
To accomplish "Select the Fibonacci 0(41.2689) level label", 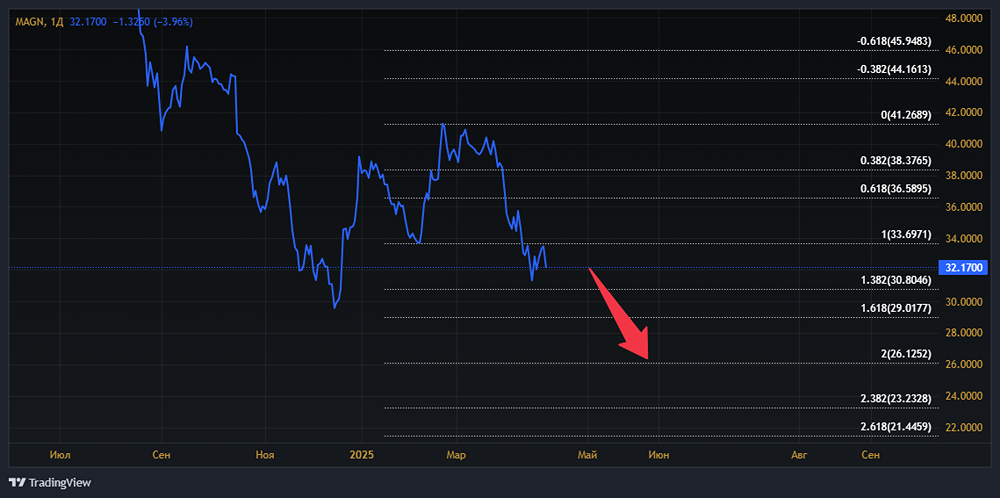I will click(906, 116).
